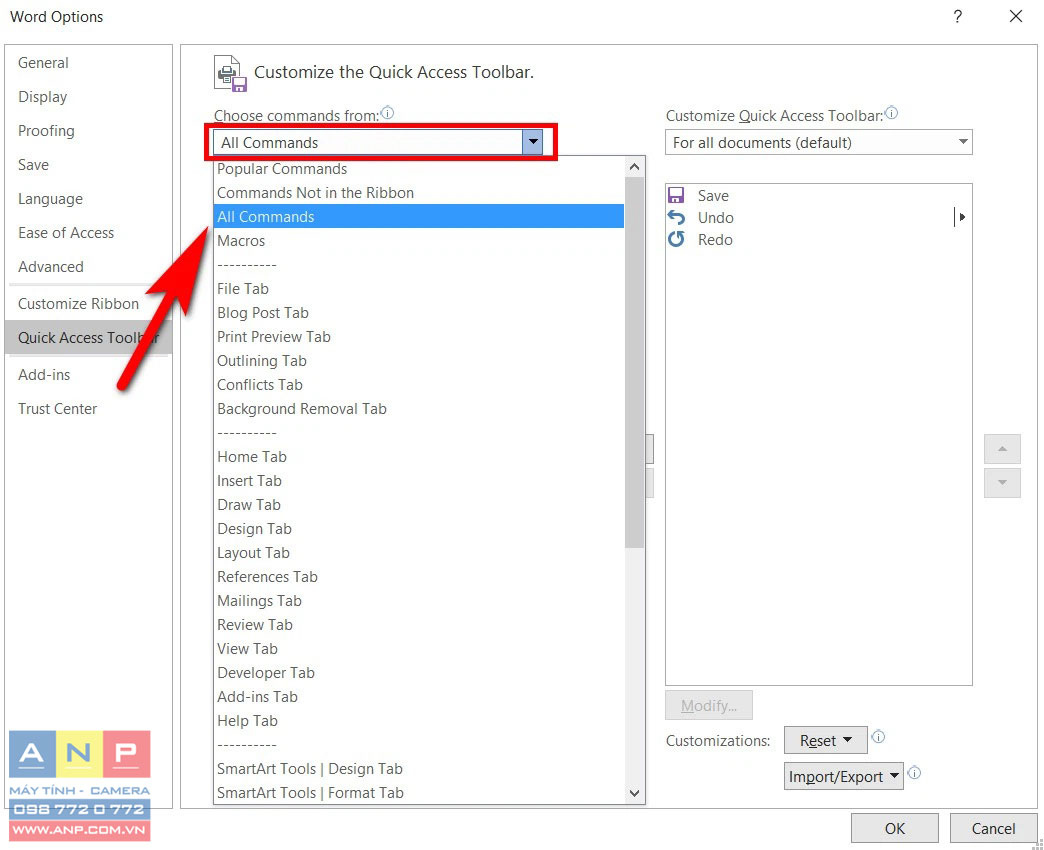Image resolution: width=1044 pixels, height=850 pixels.
Task: Select Redo entry in toolbar list
Action: point(818,239)
